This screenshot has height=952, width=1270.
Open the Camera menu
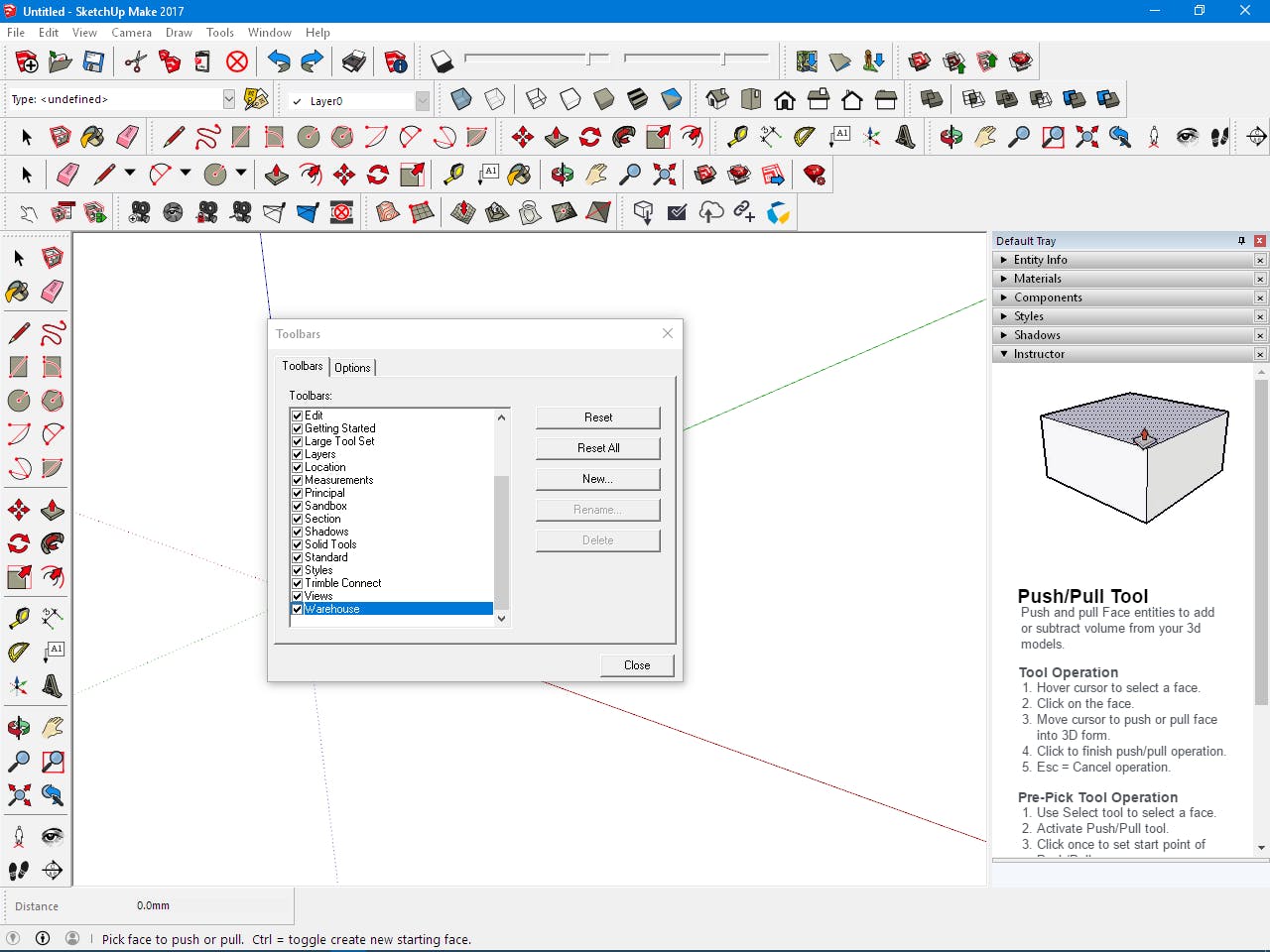coord(131,33)
